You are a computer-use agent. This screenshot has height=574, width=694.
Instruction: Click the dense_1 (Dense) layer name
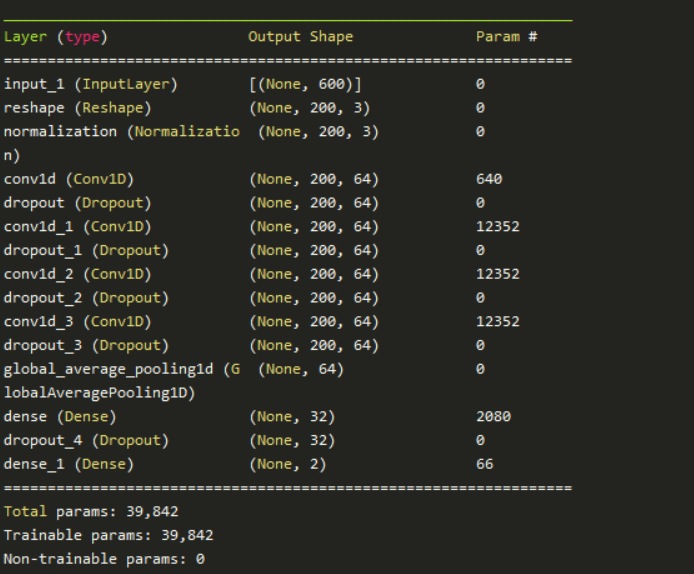[69, 465]
